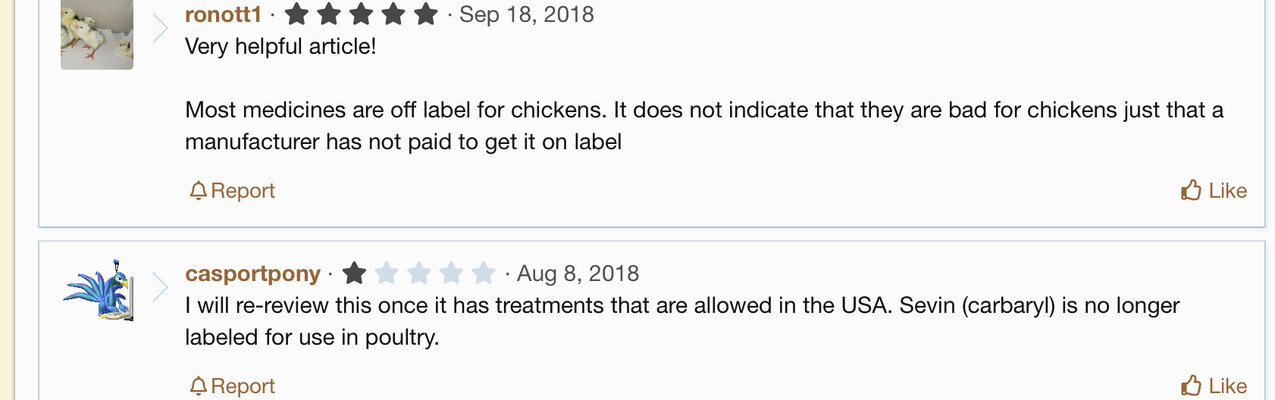The image size is (1275, 400).
Task: Click the empty second star in casportpony's rating
Action: (x=387, y=273)
